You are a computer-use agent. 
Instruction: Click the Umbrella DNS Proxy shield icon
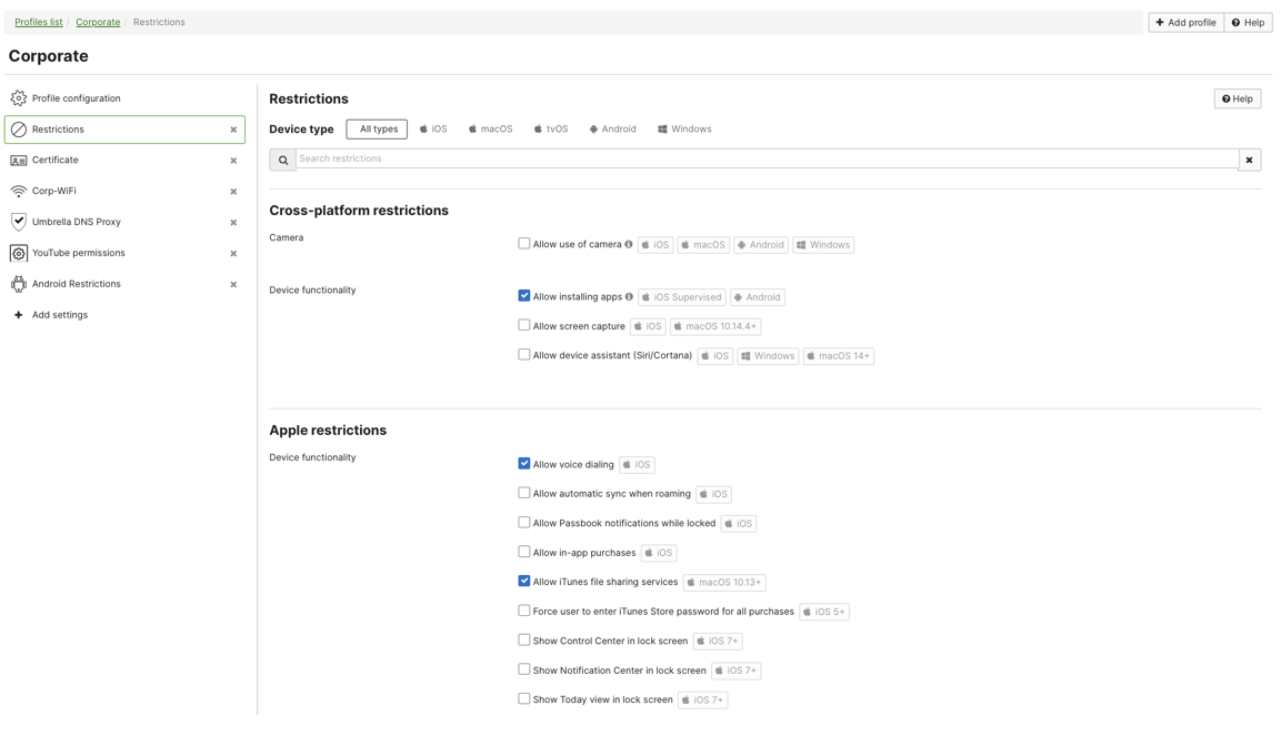18,222
